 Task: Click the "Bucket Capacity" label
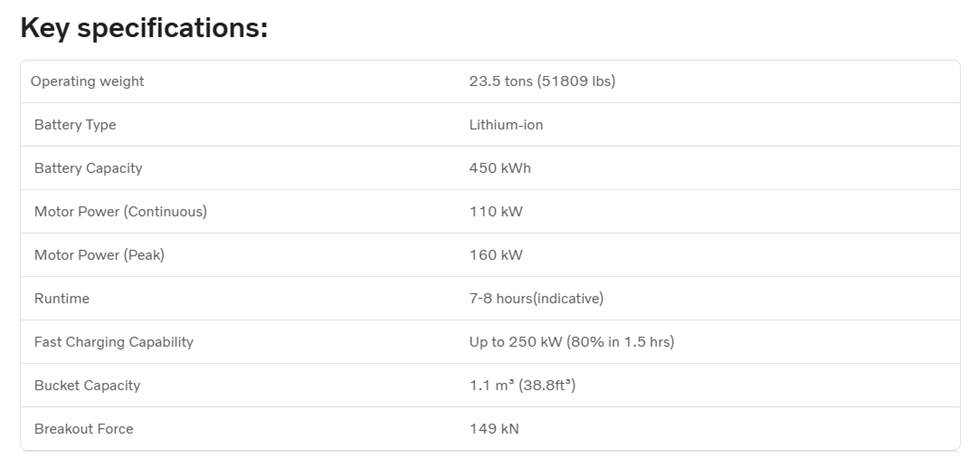click(x=87, y=385)
